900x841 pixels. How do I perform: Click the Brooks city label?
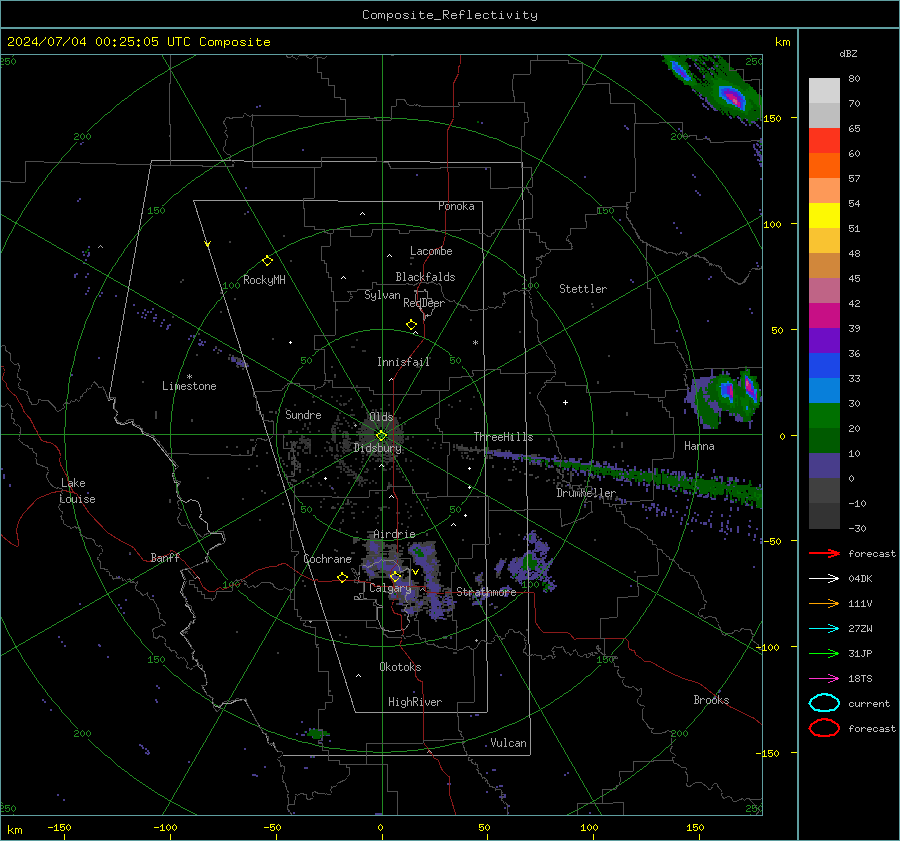click(x=711, y=700)
